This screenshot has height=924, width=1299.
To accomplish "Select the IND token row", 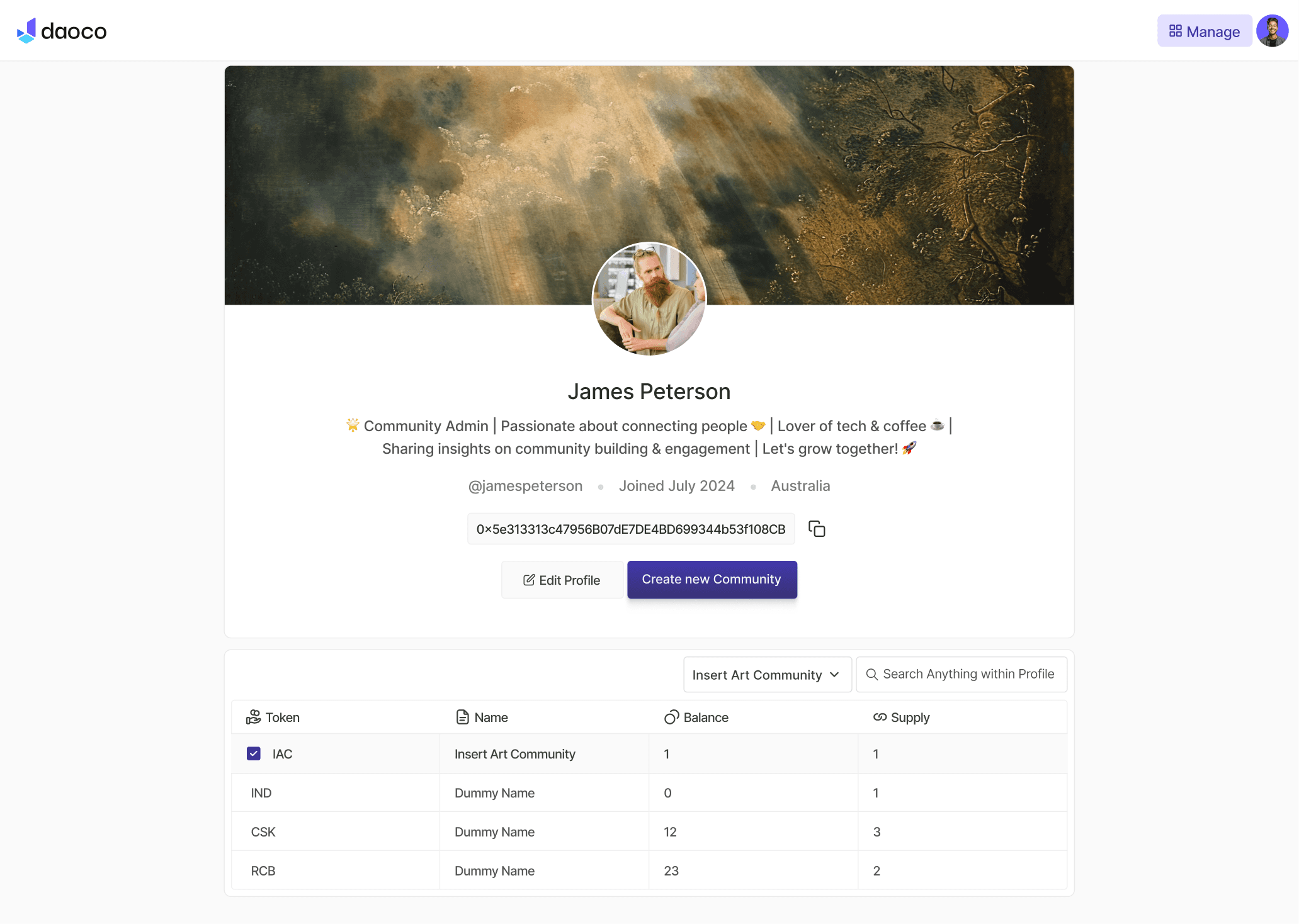I will tap(649, 792).
